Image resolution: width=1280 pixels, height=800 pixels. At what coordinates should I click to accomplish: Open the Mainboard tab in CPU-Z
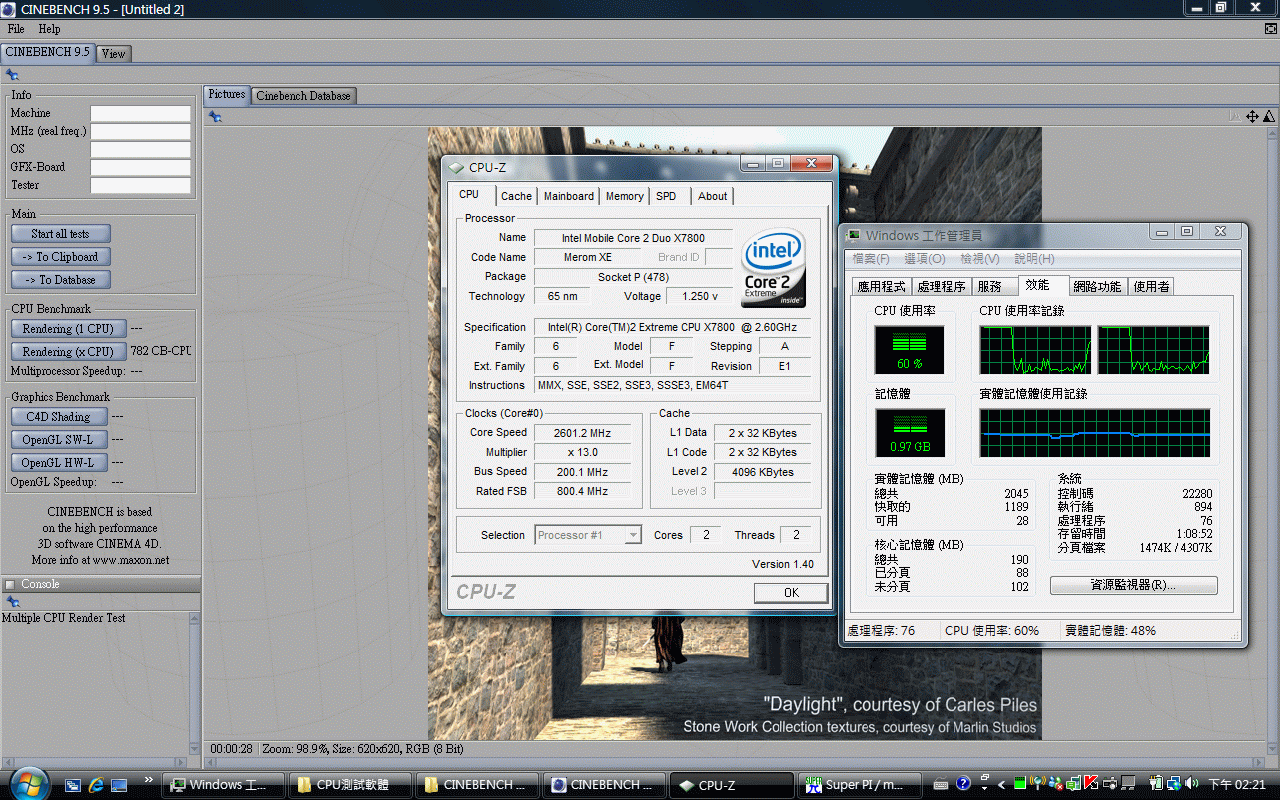point(569,196)
